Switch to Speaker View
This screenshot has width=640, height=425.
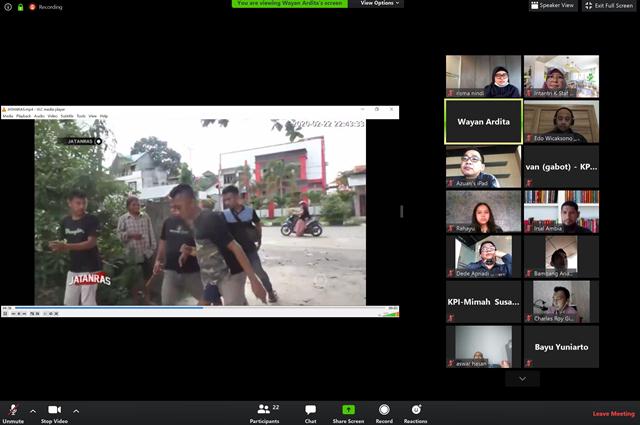click(x=553, y=5)
